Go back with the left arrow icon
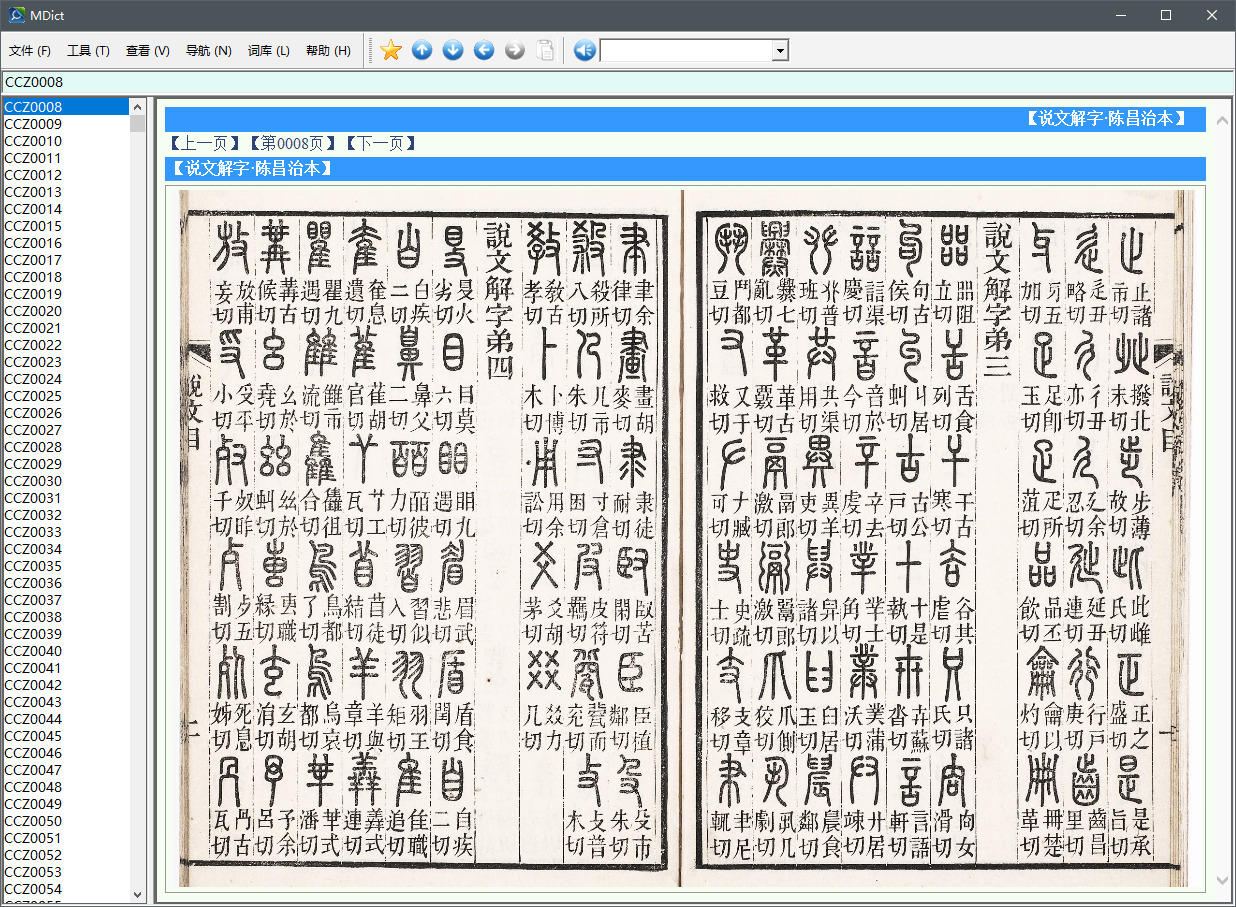This screenshot has height=907, width=1236. 484,50
